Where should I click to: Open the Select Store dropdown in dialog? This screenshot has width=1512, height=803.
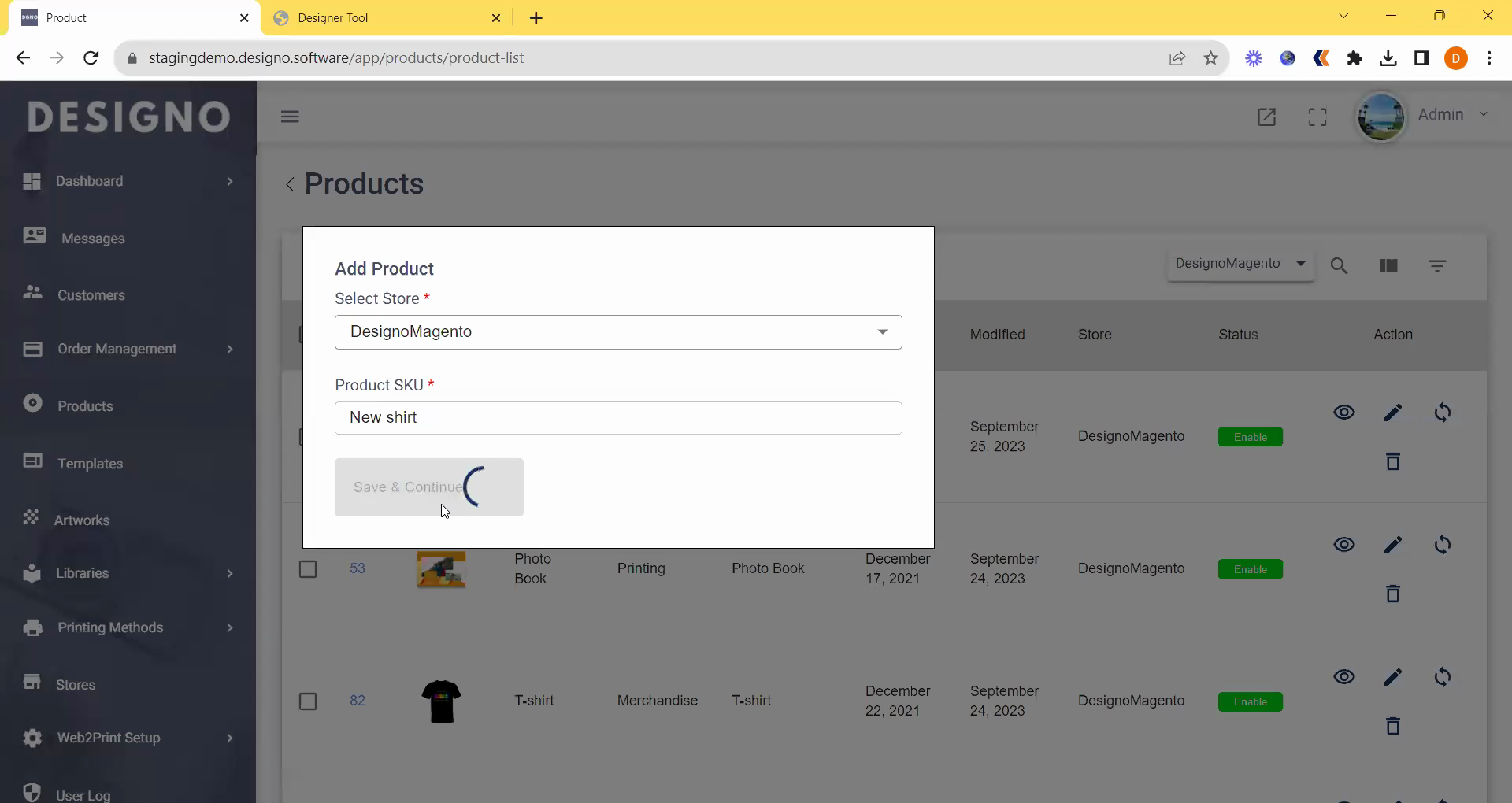tap(618, 332)
